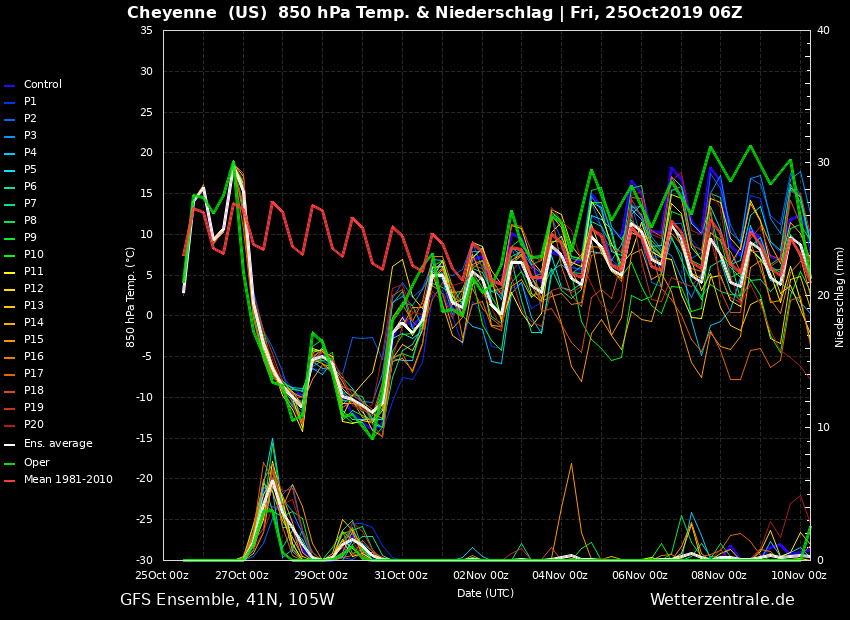
Task: Click the P15 legend label
Action: coord(34,339)
